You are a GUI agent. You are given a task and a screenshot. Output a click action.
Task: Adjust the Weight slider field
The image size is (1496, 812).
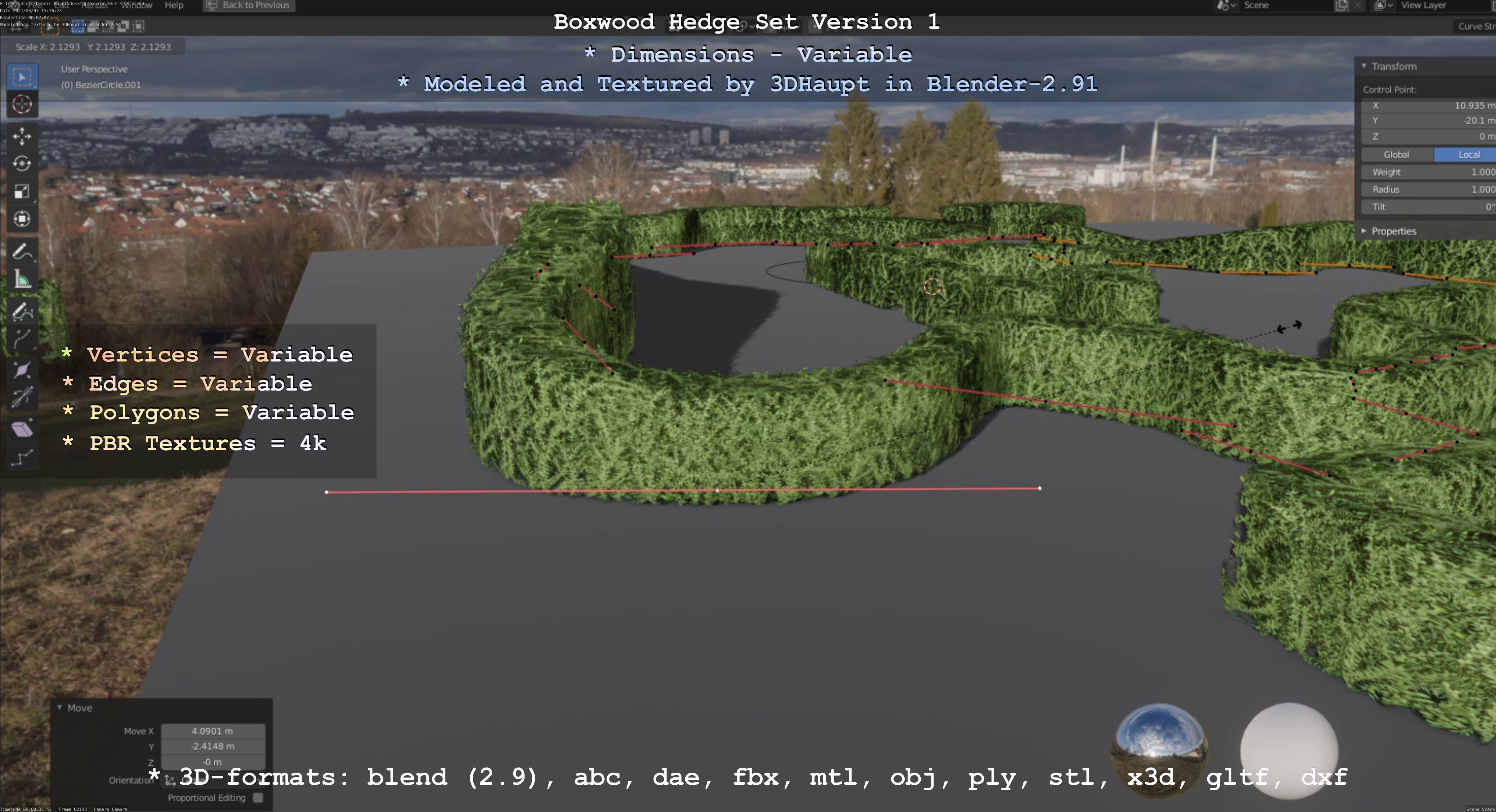point(1429,172)
